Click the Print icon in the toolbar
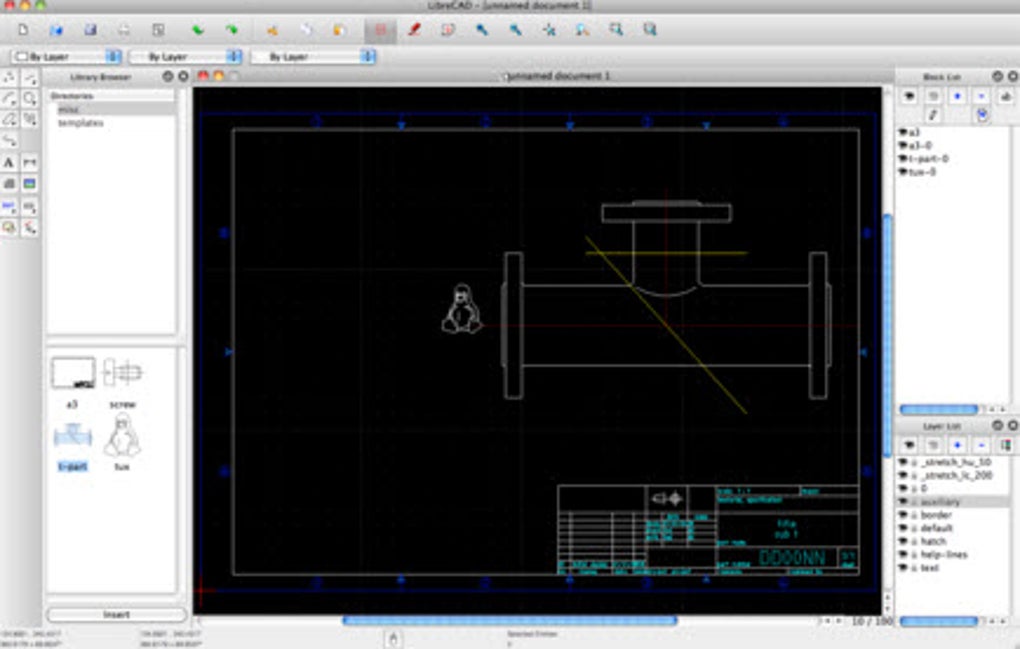Image resolution: width=1020 pixels, height=649 pixels. pos(123,29)
